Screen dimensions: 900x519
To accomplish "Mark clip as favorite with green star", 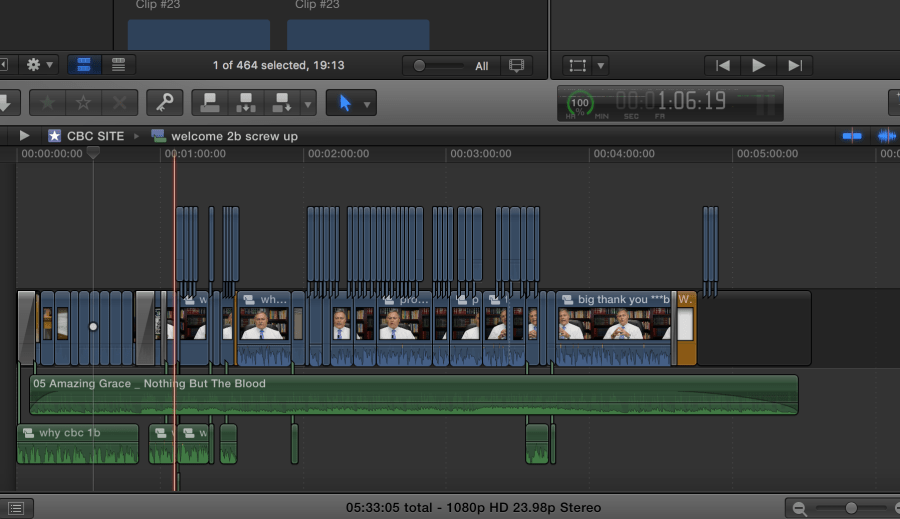I will coord(48,103).
